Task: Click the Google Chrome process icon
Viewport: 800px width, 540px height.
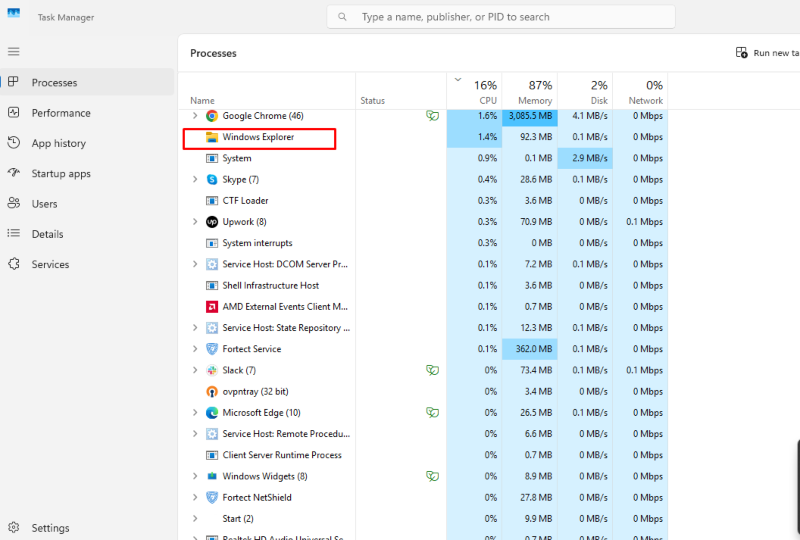Action: coord(212,116)
